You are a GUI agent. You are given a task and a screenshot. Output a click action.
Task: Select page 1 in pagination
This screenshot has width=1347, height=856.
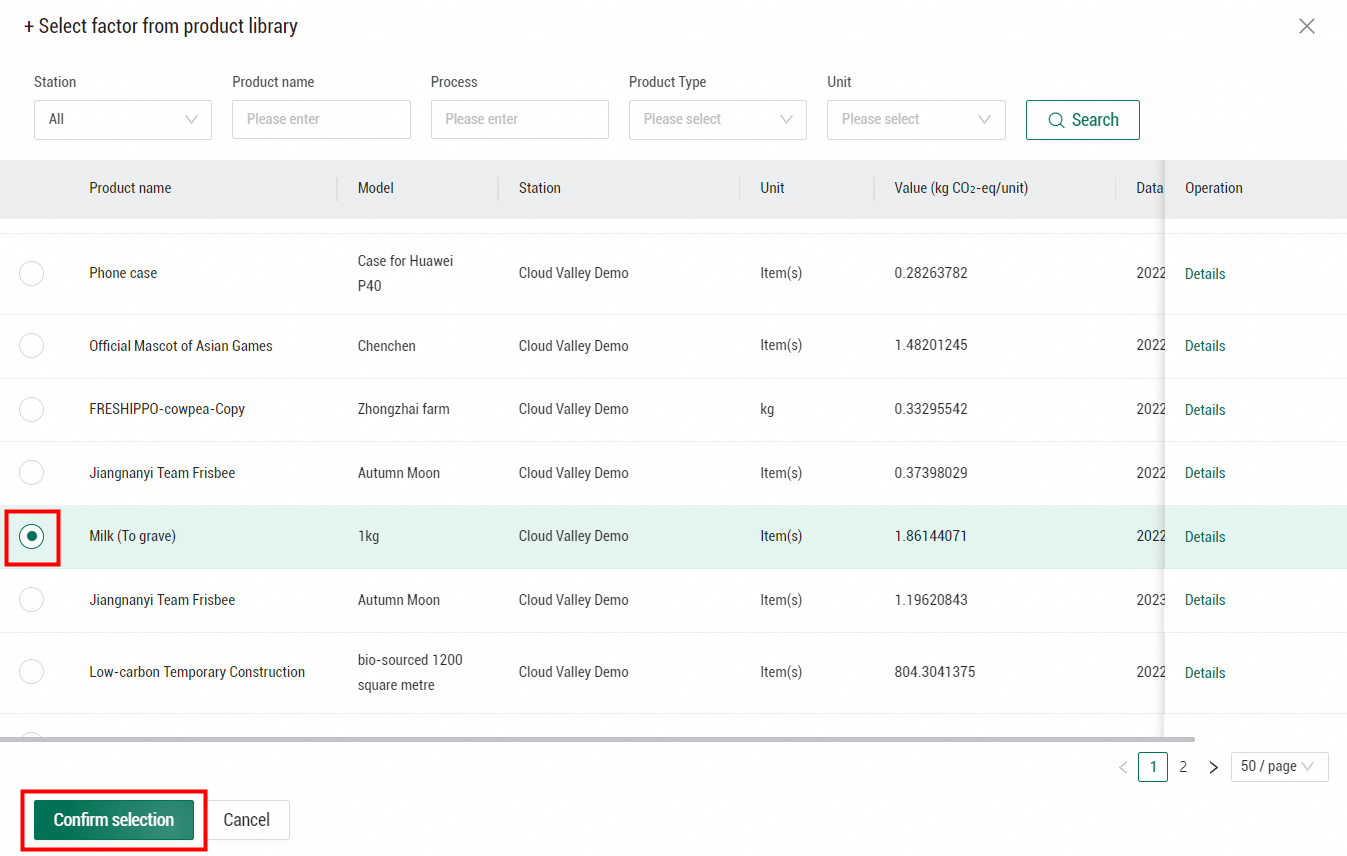tap(1153, 767)
